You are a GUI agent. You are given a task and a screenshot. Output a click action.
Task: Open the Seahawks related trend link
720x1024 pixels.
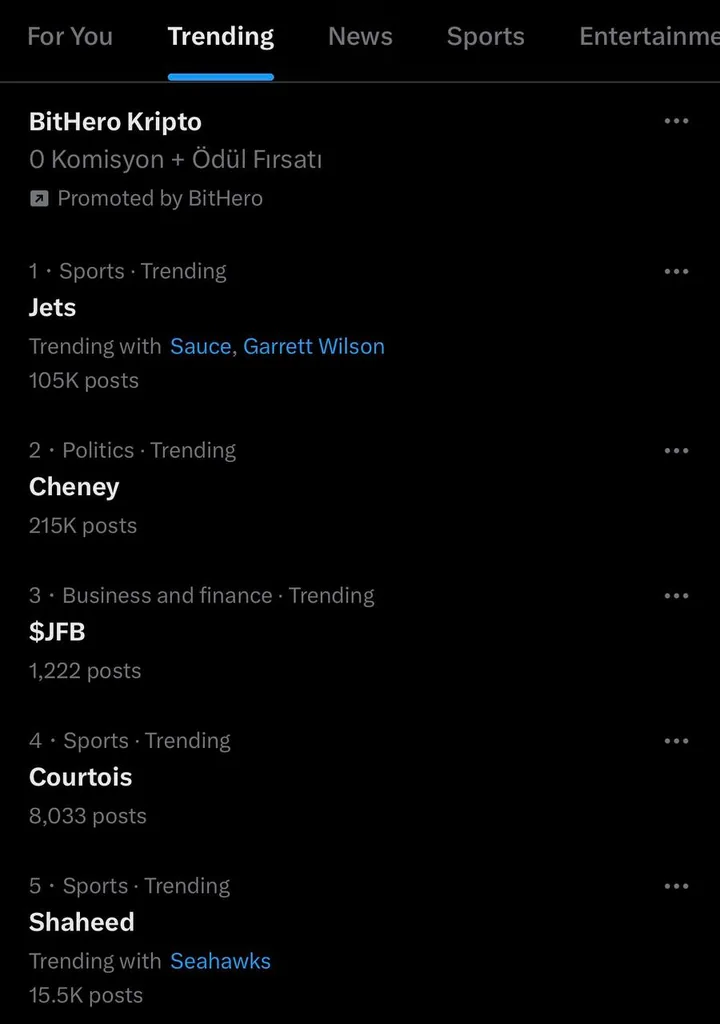pyautogui.click(x=220, y=961)
